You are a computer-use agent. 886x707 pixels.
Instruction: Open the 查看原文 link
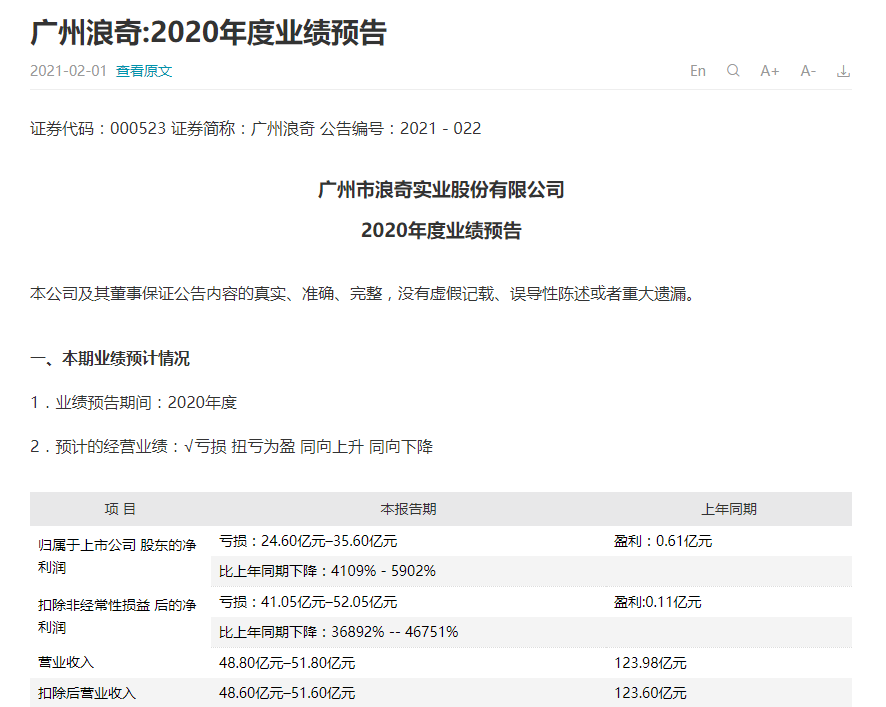point(144,71)
